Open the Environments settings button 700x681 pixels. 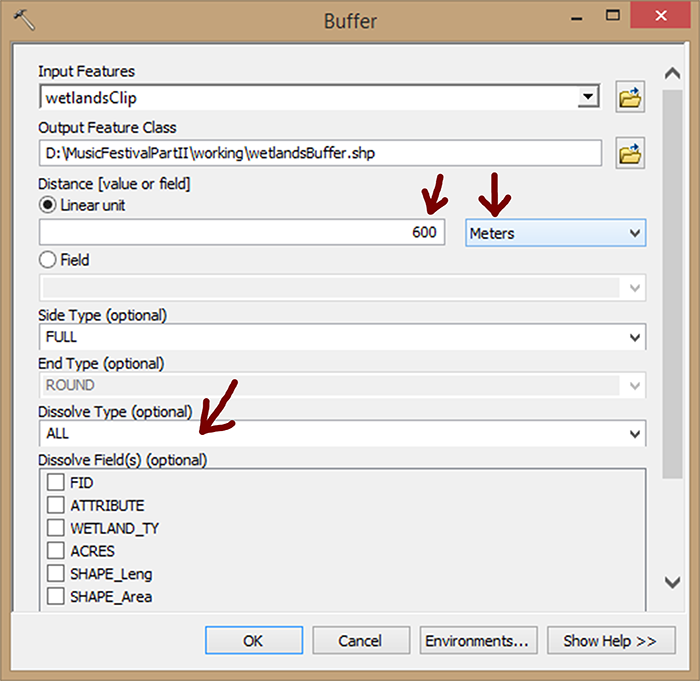click(479, 640)
